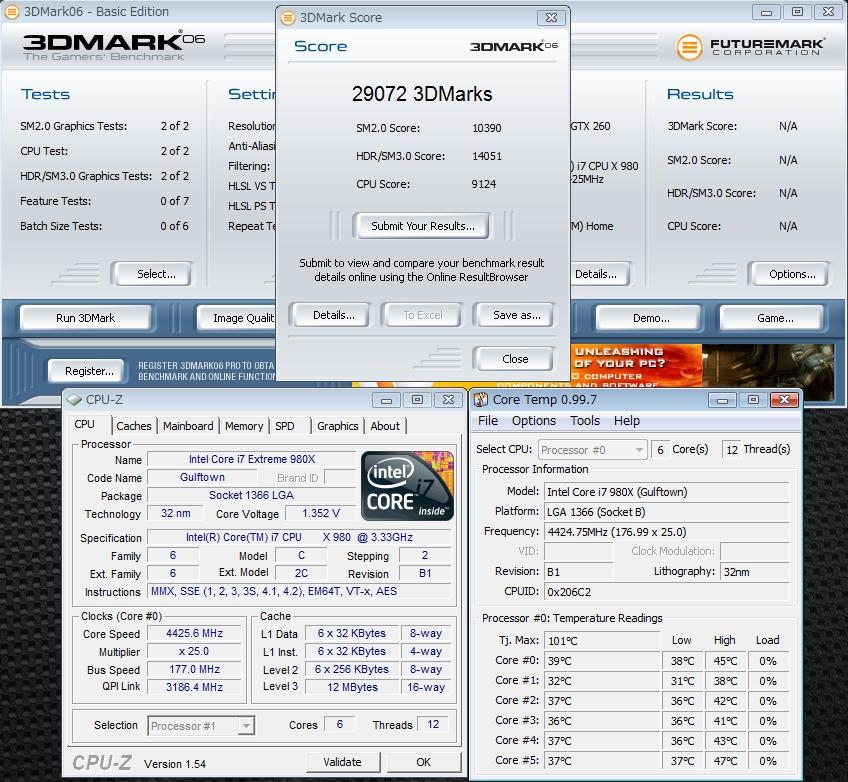Minimize the 3DMark06 main window
The width and height of the screenshot is (848, 782).
click(766, 12)
